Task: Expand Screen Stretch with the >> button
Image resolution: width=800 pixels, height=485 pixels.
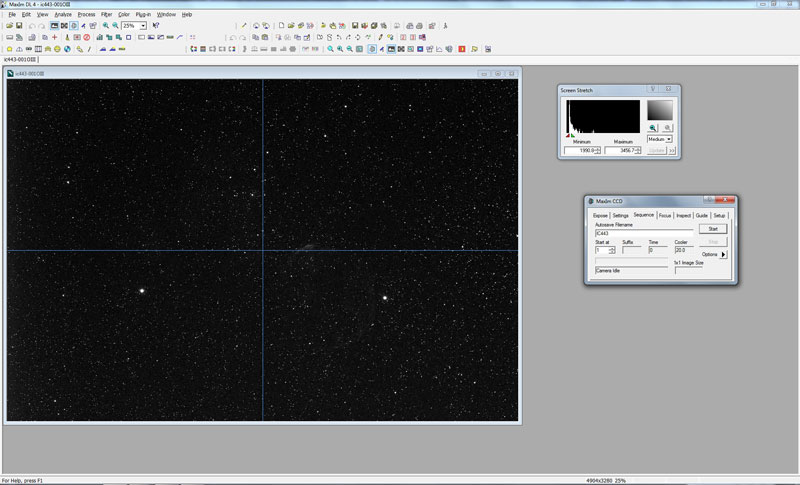Action: pos(673,150)
